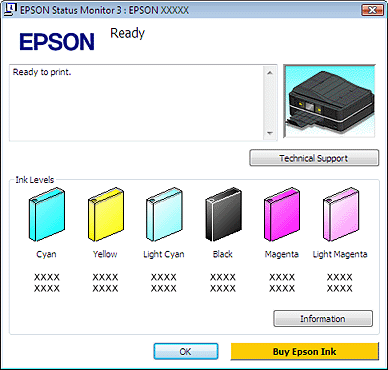
Task: Click the 'Ready to print.' message area
Action: [136, 103]
